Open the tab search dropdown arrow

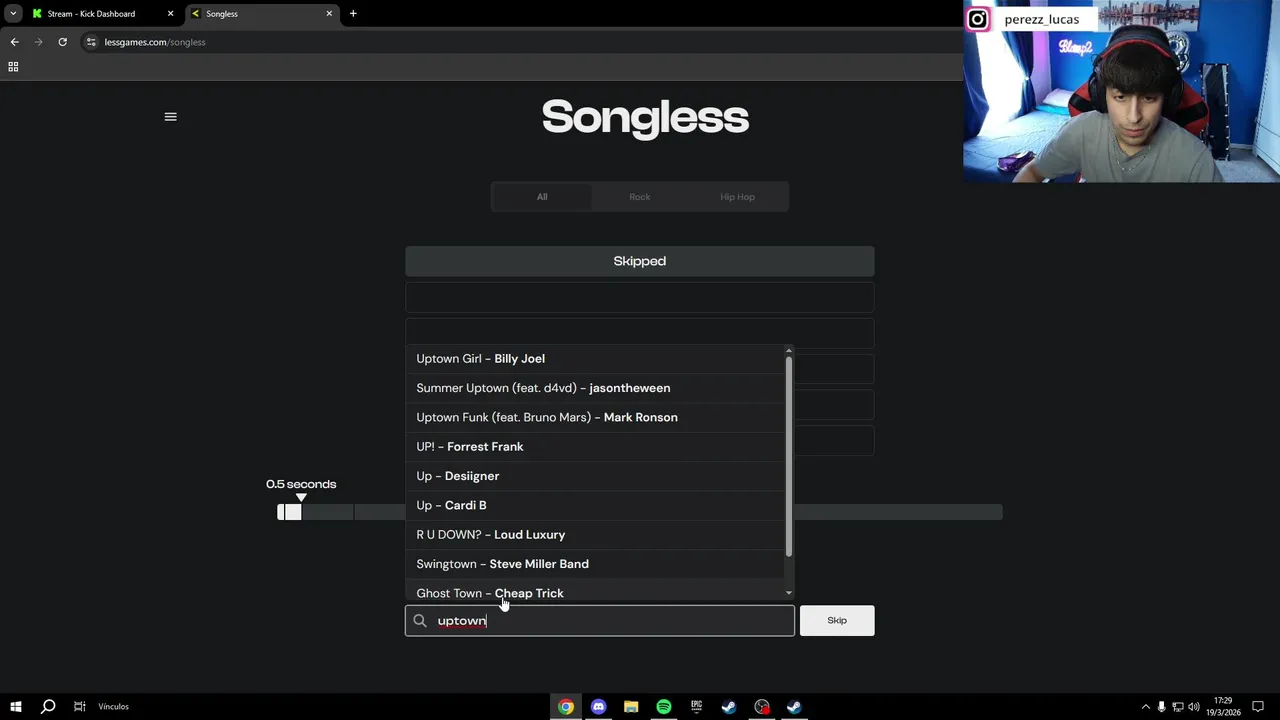coord(13,14)
